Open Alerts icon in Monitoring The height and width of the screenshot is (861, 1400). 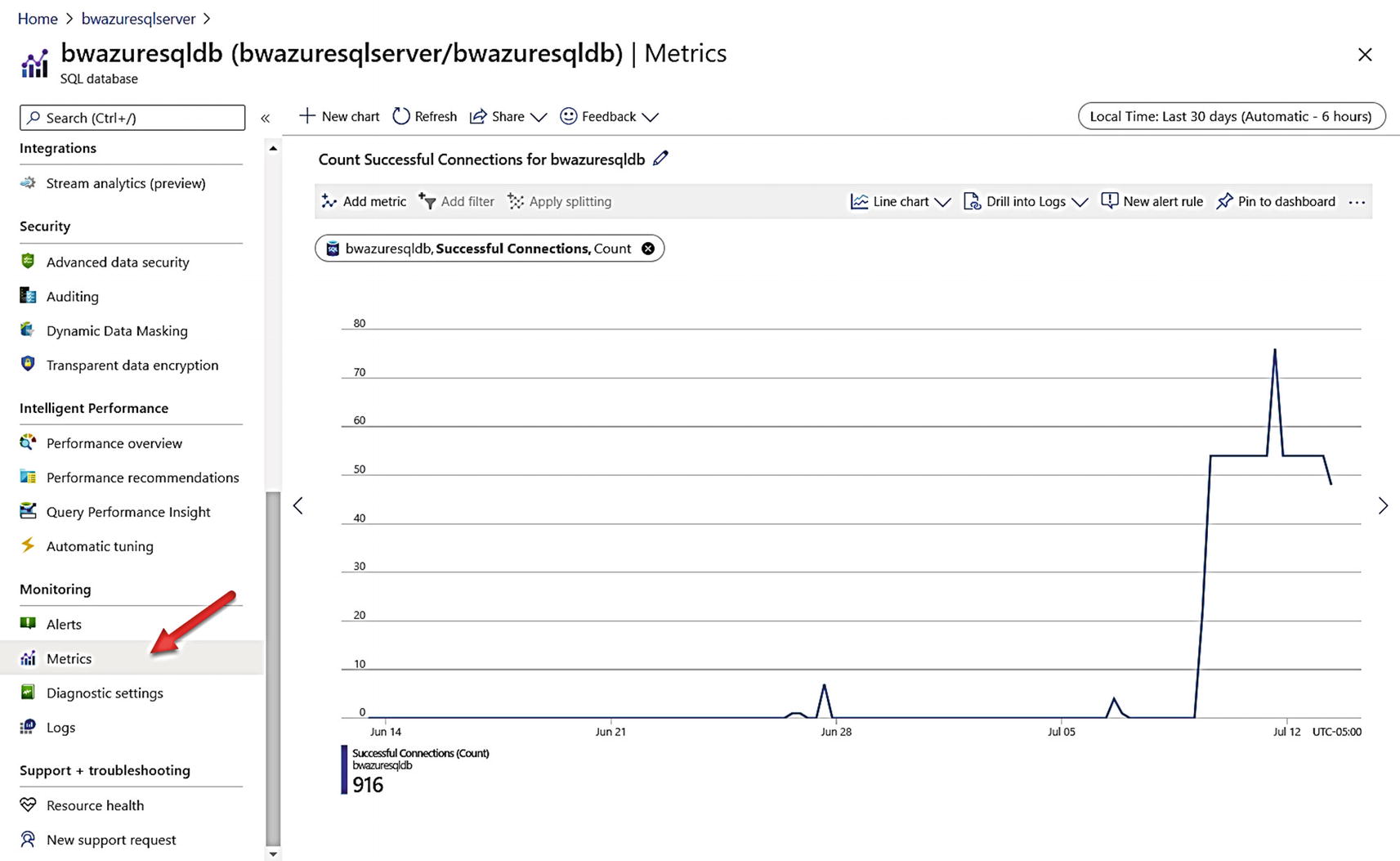click(x=28, y=623)
